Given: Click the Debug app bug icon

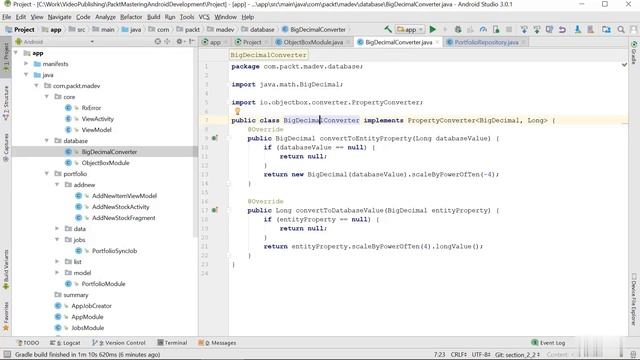Looking at the screenshot, I should pyautogui.click(x=458, y=29).
